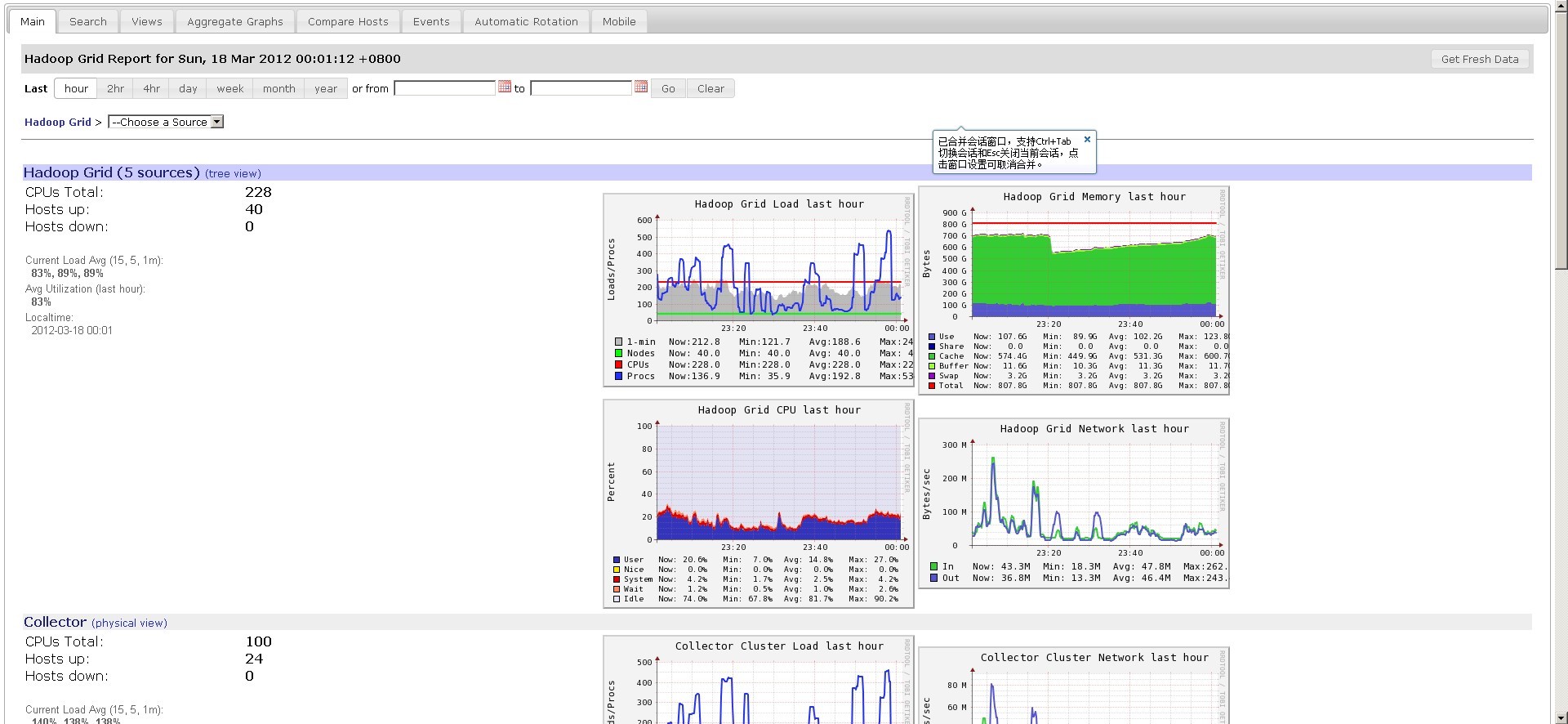The image size is (1568, 724).
Task: Open the Hadoop Grid (5 sources) heading link
Action: [111, 172]
